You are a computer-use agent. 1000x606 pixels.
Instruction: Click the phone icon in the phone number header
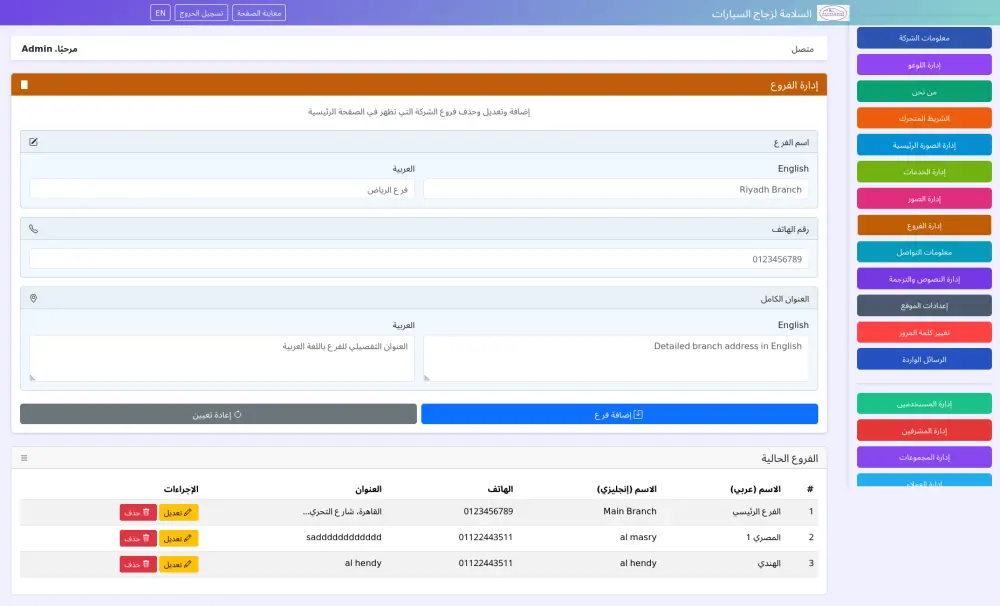point(33,229)
